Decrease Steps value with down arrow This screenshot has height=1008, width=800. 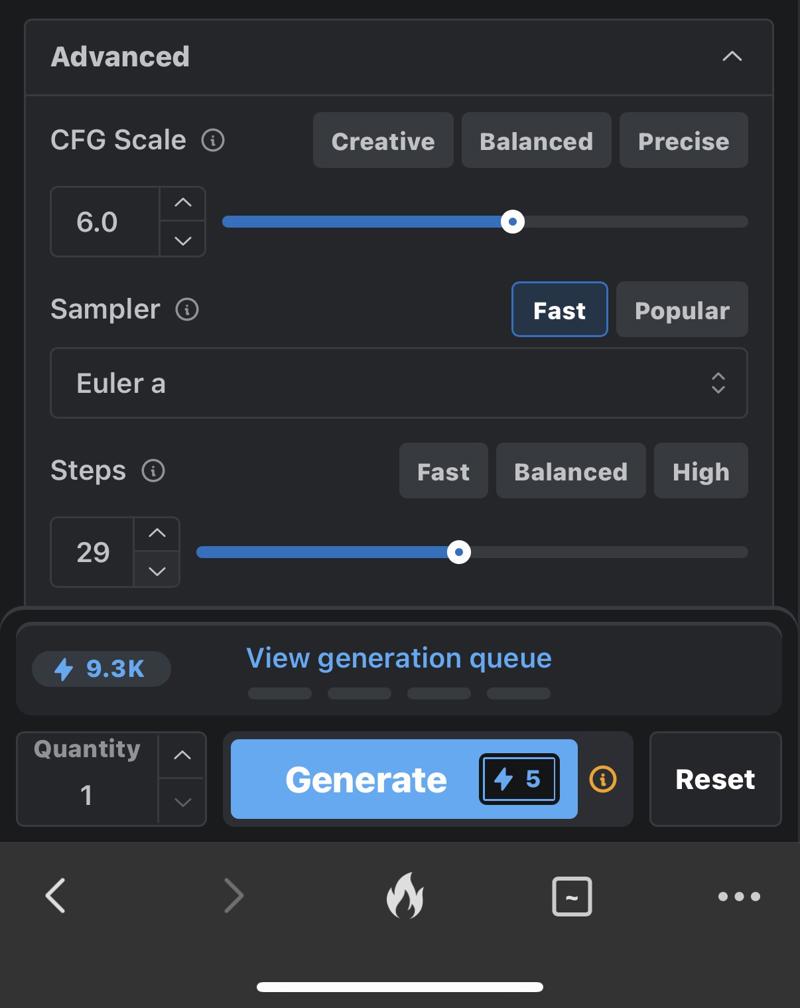157,570
